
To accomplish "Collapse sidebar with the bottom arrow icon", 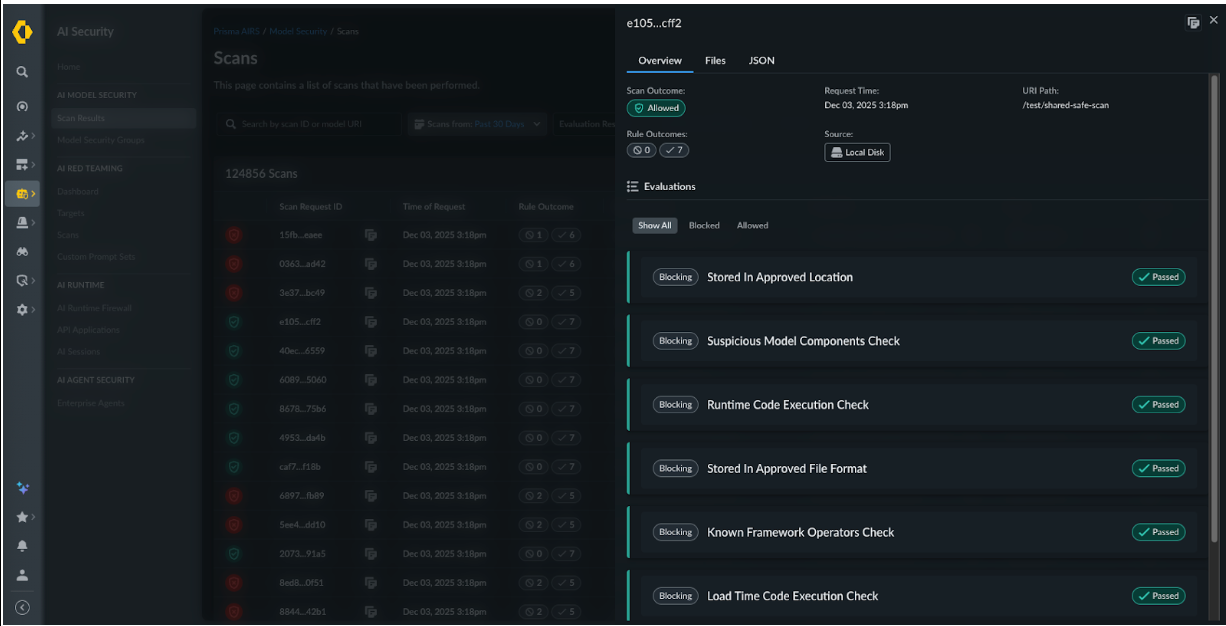I will 22,607.
